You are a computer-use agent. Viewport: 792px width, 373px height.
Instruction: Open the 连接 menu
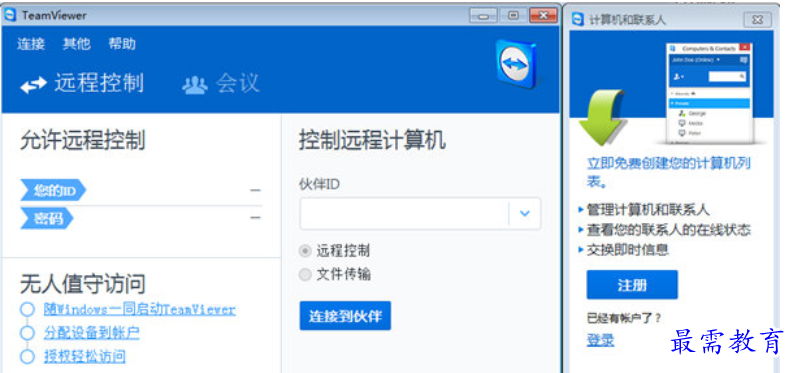coord(31,44)
